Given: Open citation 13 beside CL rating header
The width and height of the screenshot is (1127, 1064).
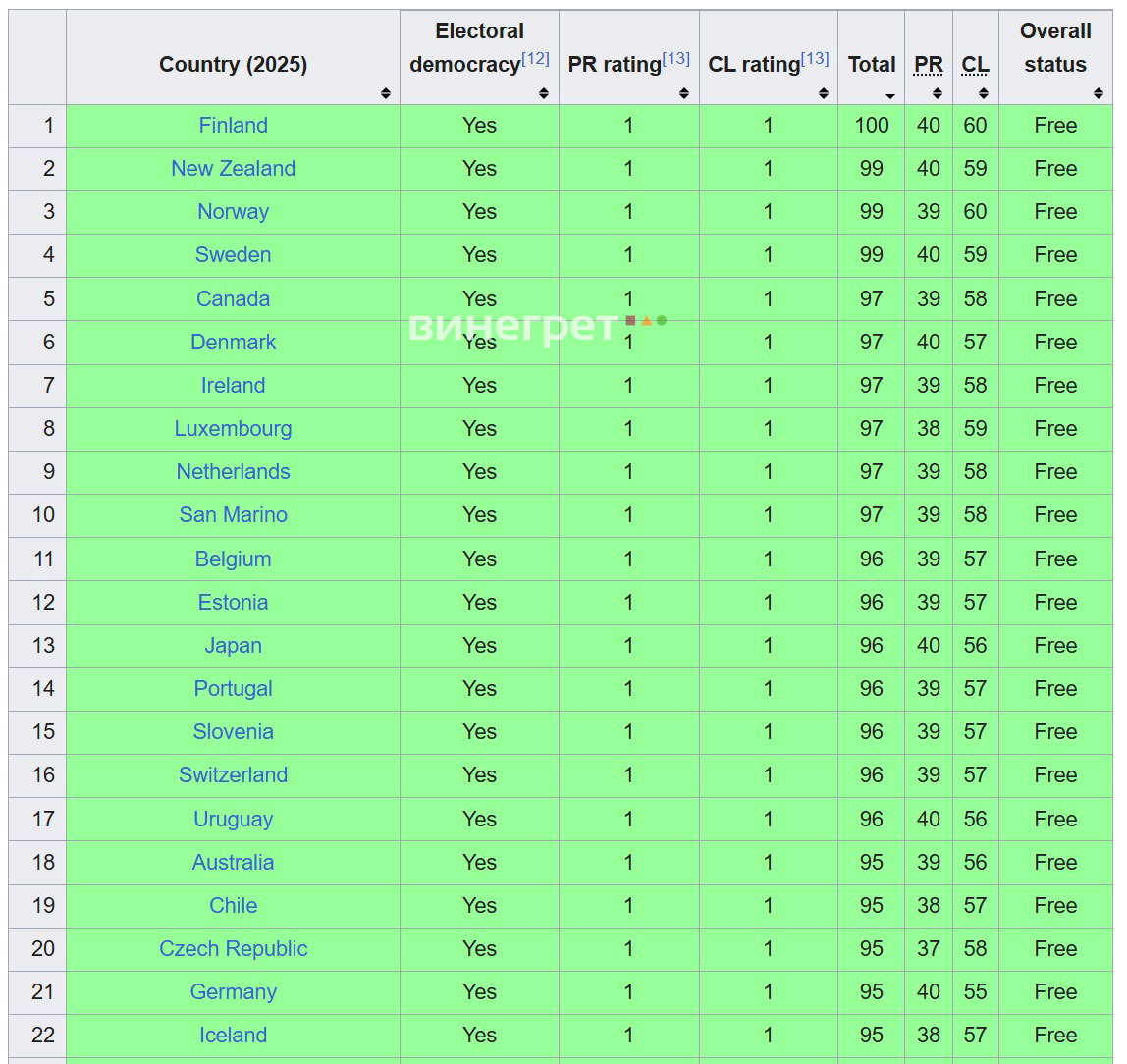Looking at the screenshot, I should tap(815, 59).
